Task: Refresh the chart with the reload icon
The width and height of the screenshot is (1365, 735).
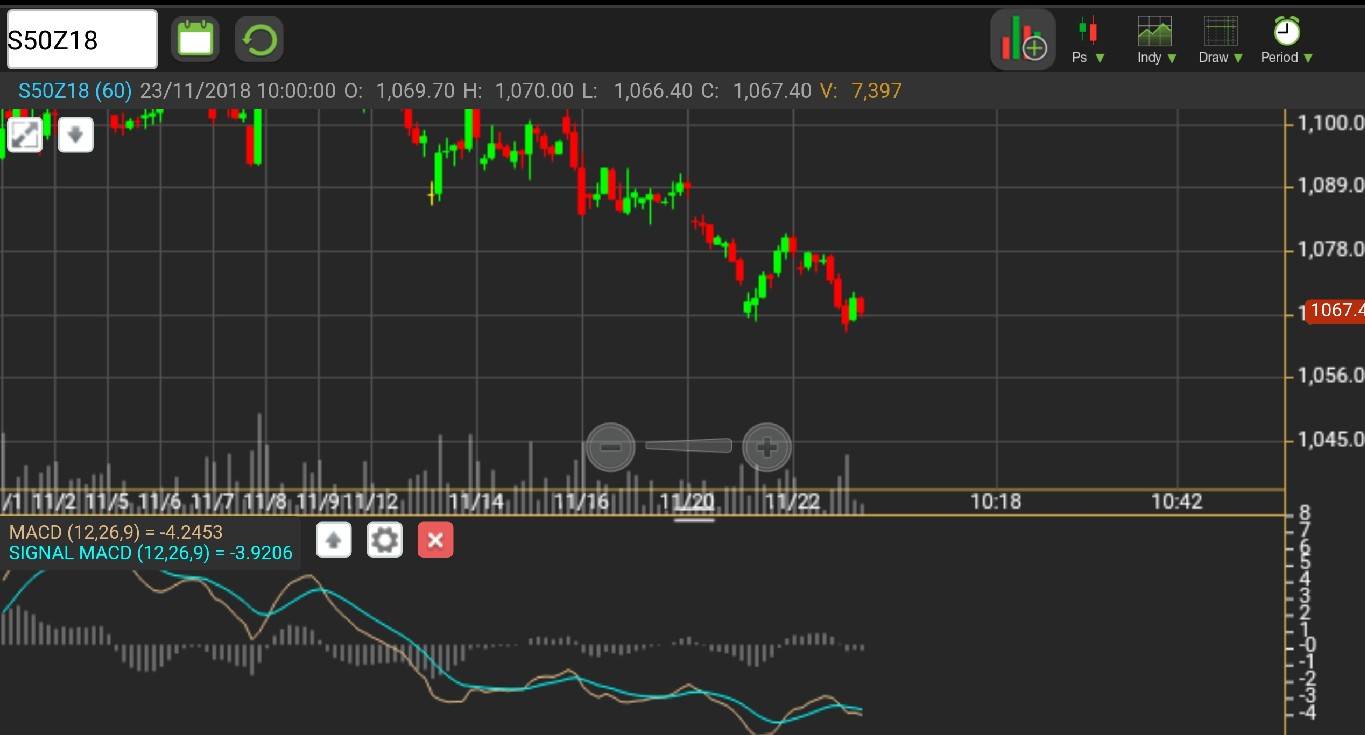Action: coord(259,40)
